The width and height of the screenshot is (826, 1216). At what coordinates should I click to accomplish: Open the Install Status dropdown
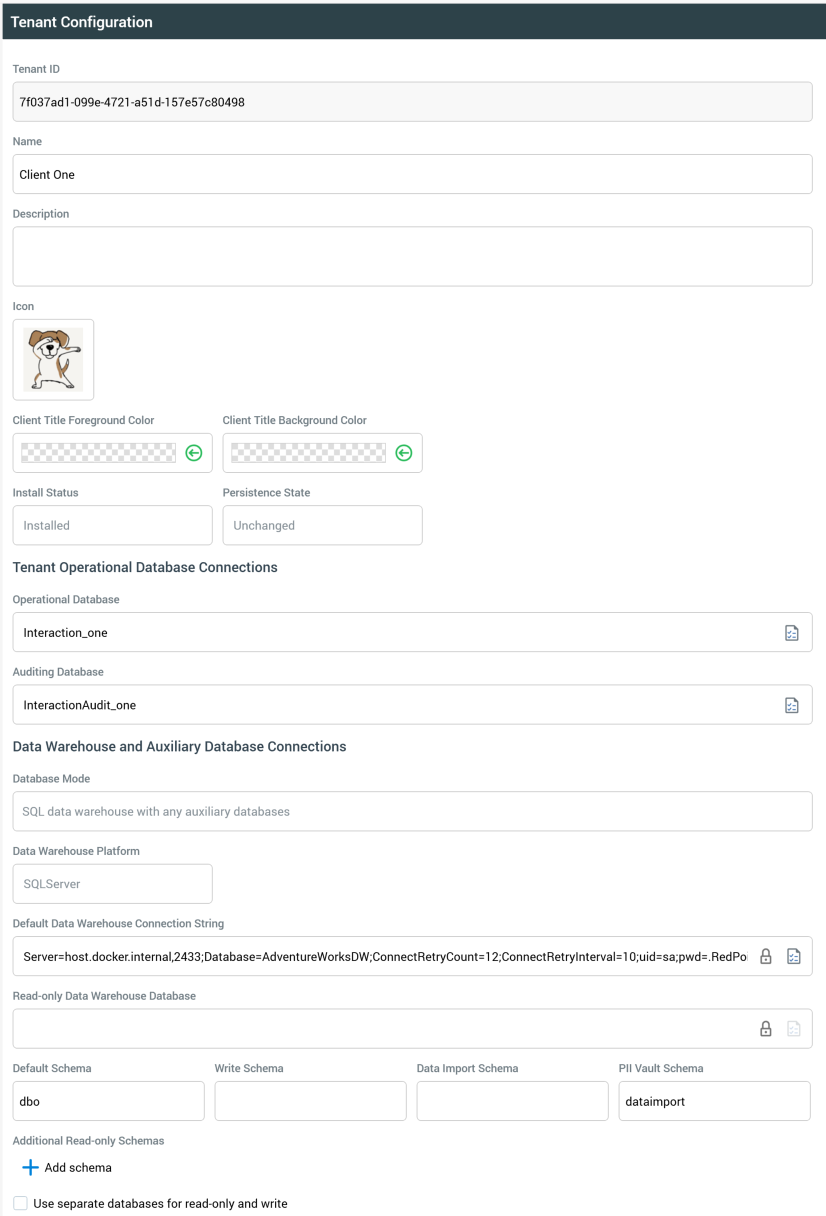tap(113, 525)
